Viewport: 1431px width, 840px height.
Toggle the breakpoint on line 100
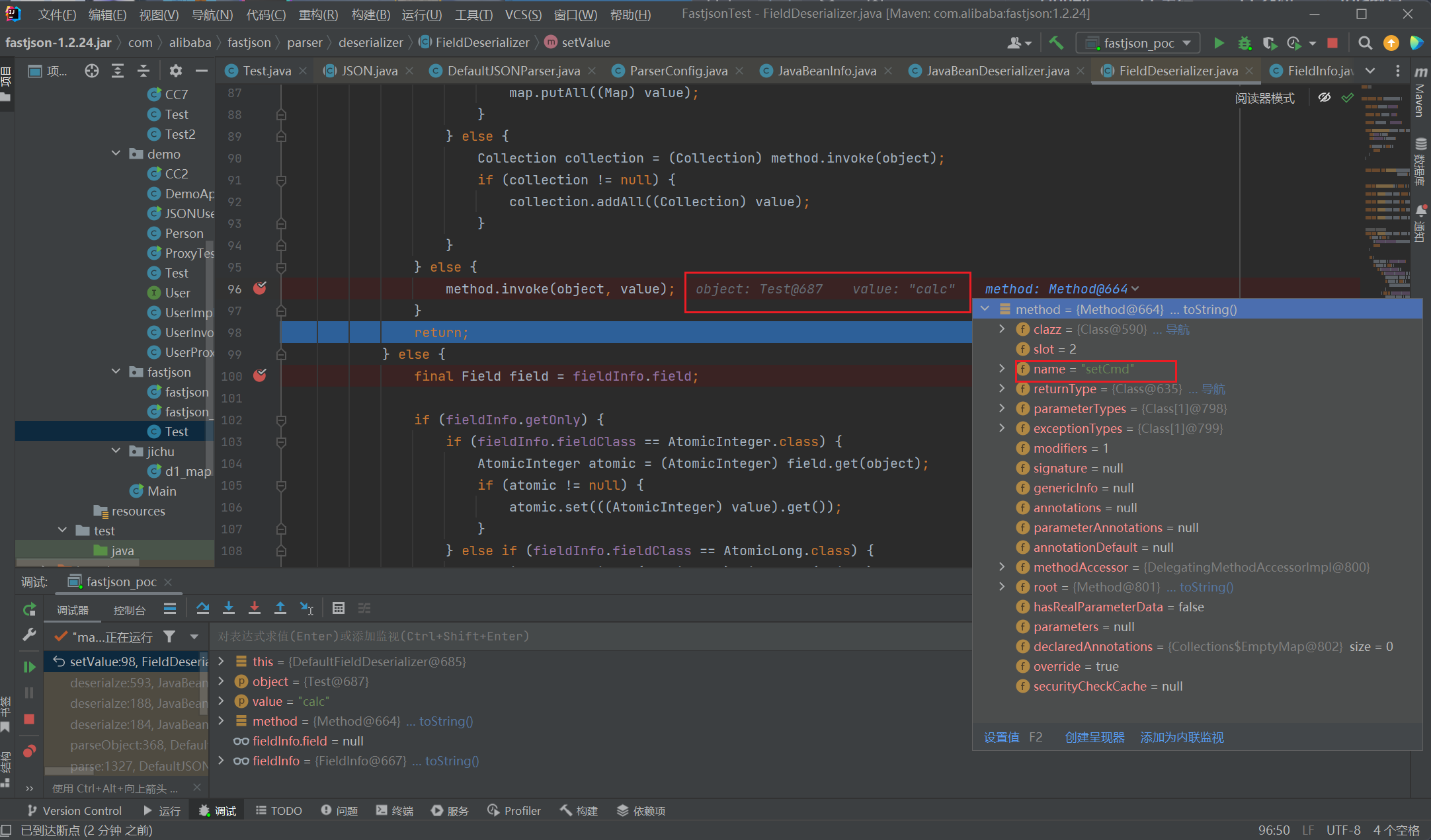pyautogui.click(x=260, y=376)
